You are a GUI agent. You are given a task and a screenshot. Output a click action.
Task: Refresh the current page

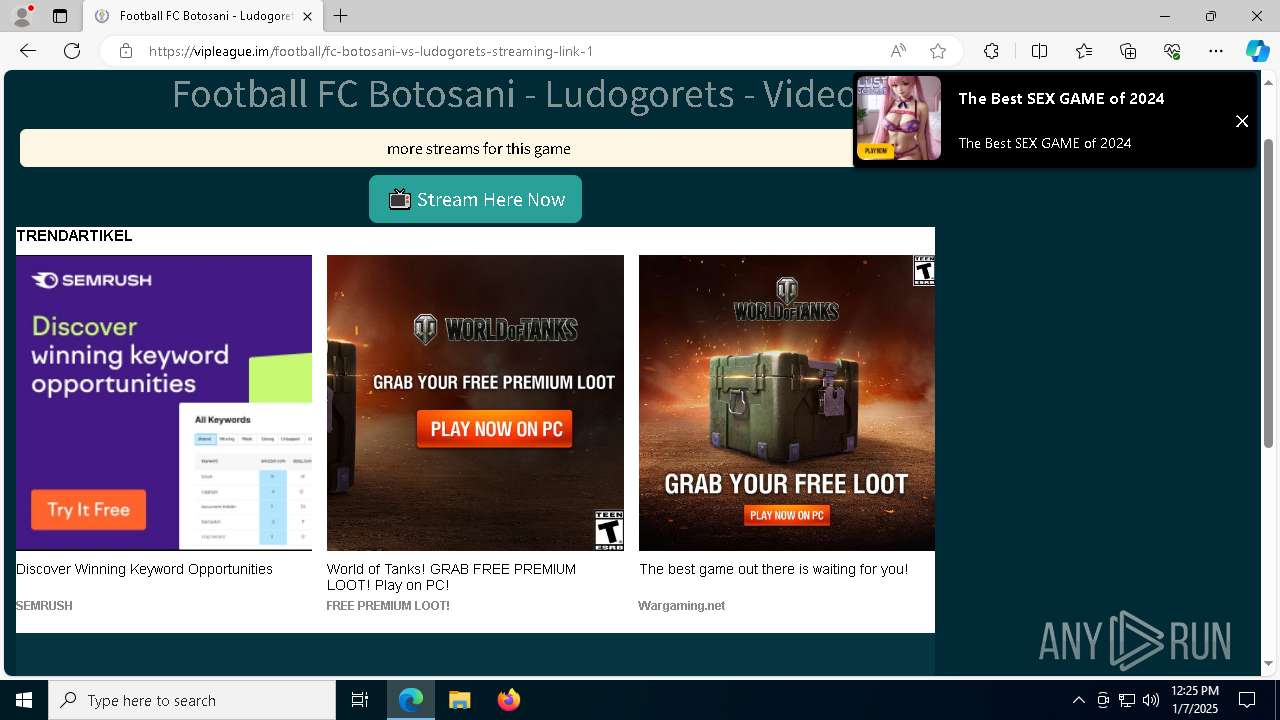tap(72, 51)
